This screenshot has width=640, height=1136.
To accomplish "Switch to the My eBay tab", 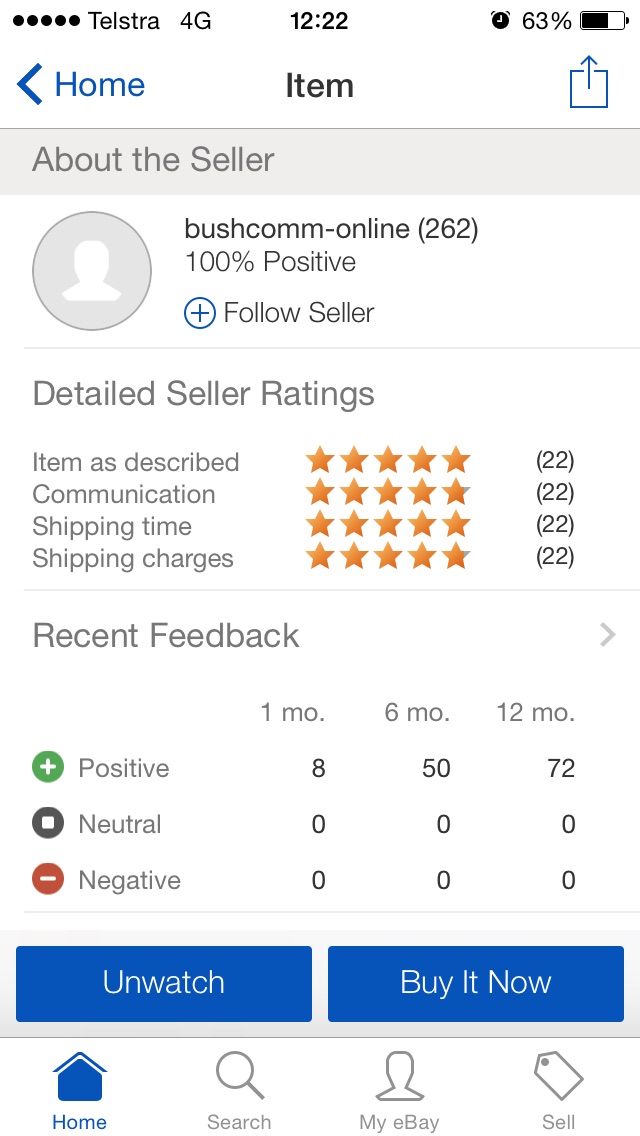I will point(399,1091).
